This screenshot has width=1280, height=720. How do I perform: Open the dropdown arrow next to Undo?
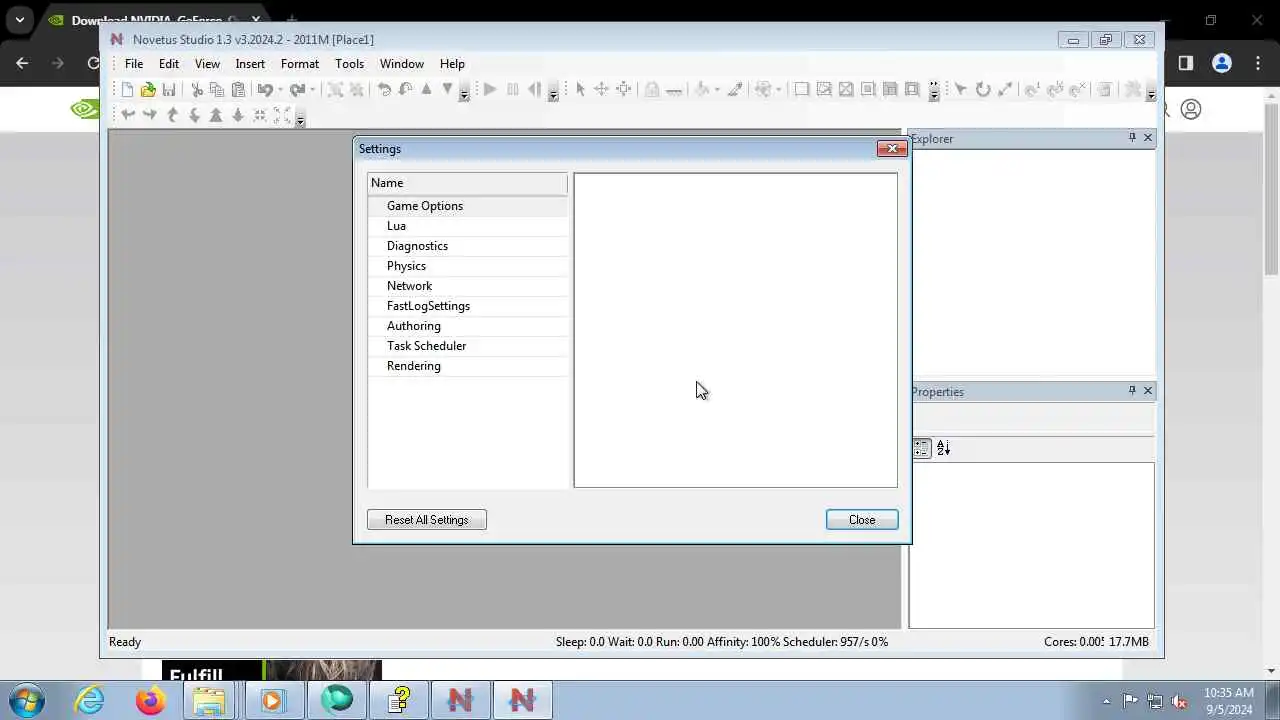click(280, 90)
